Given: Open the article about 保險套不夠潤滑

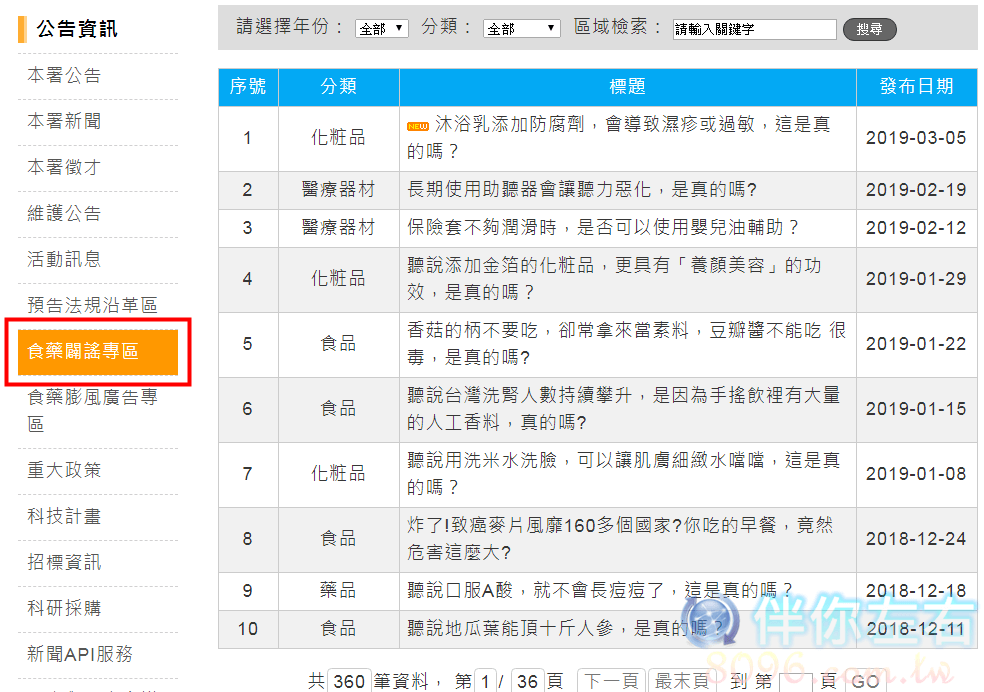Looking at the screenshot, I should click(602, 227).
